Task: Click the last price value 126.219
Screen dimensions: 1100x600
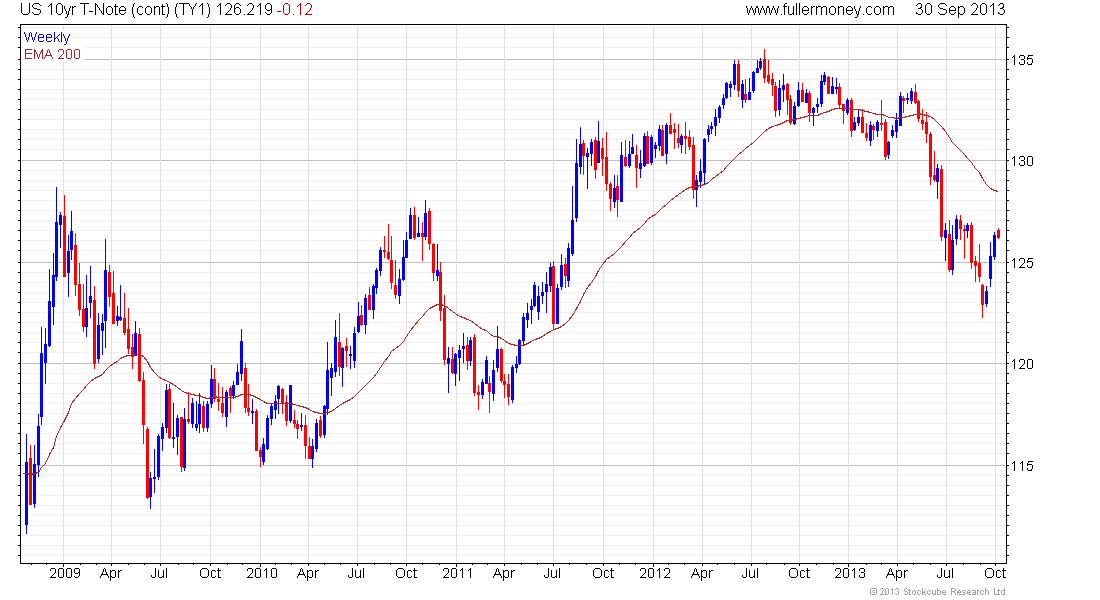Action: tap(244, 10)
